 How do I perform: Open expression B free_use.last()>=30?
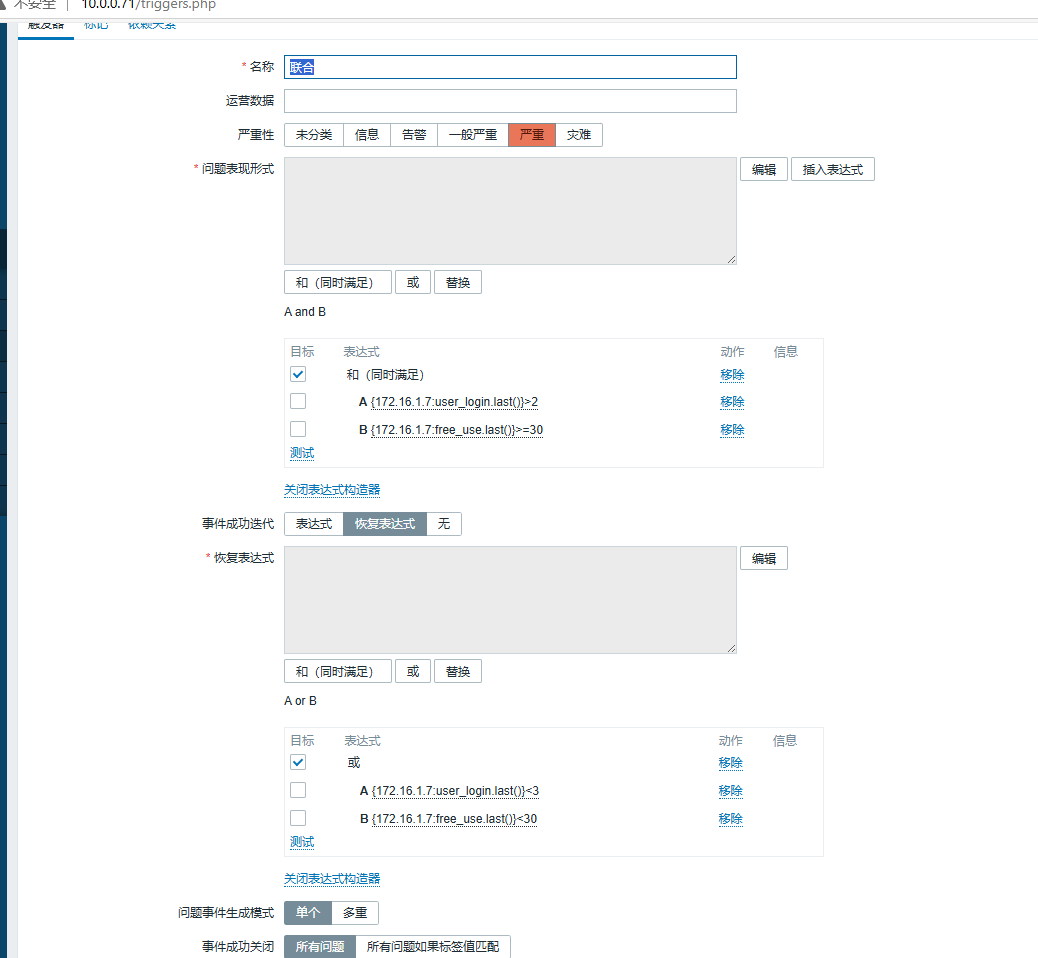pyautogui.click(x=457, y=430)
